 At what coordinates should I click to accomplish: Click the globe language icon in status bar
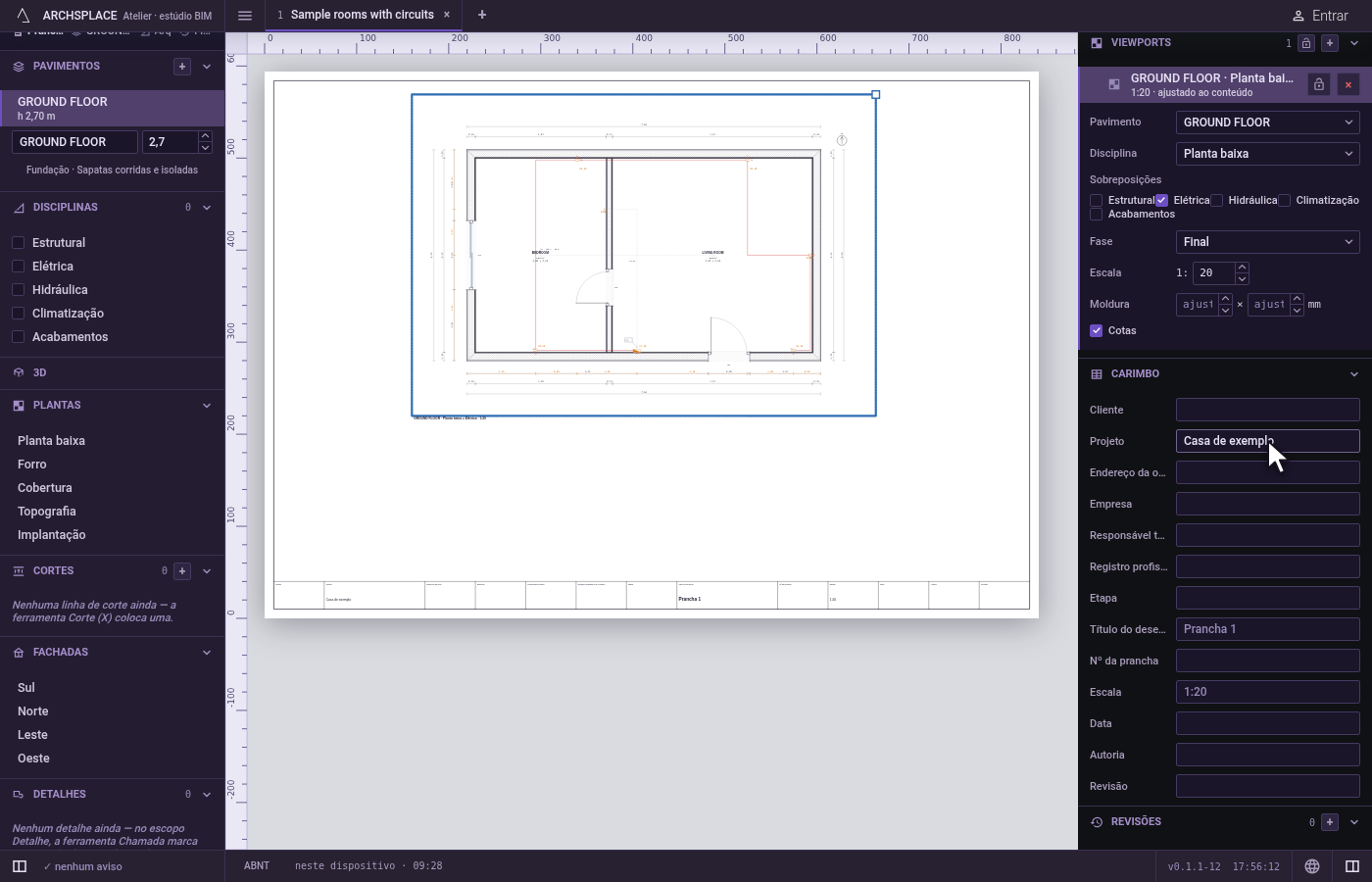pos(1312,866)
